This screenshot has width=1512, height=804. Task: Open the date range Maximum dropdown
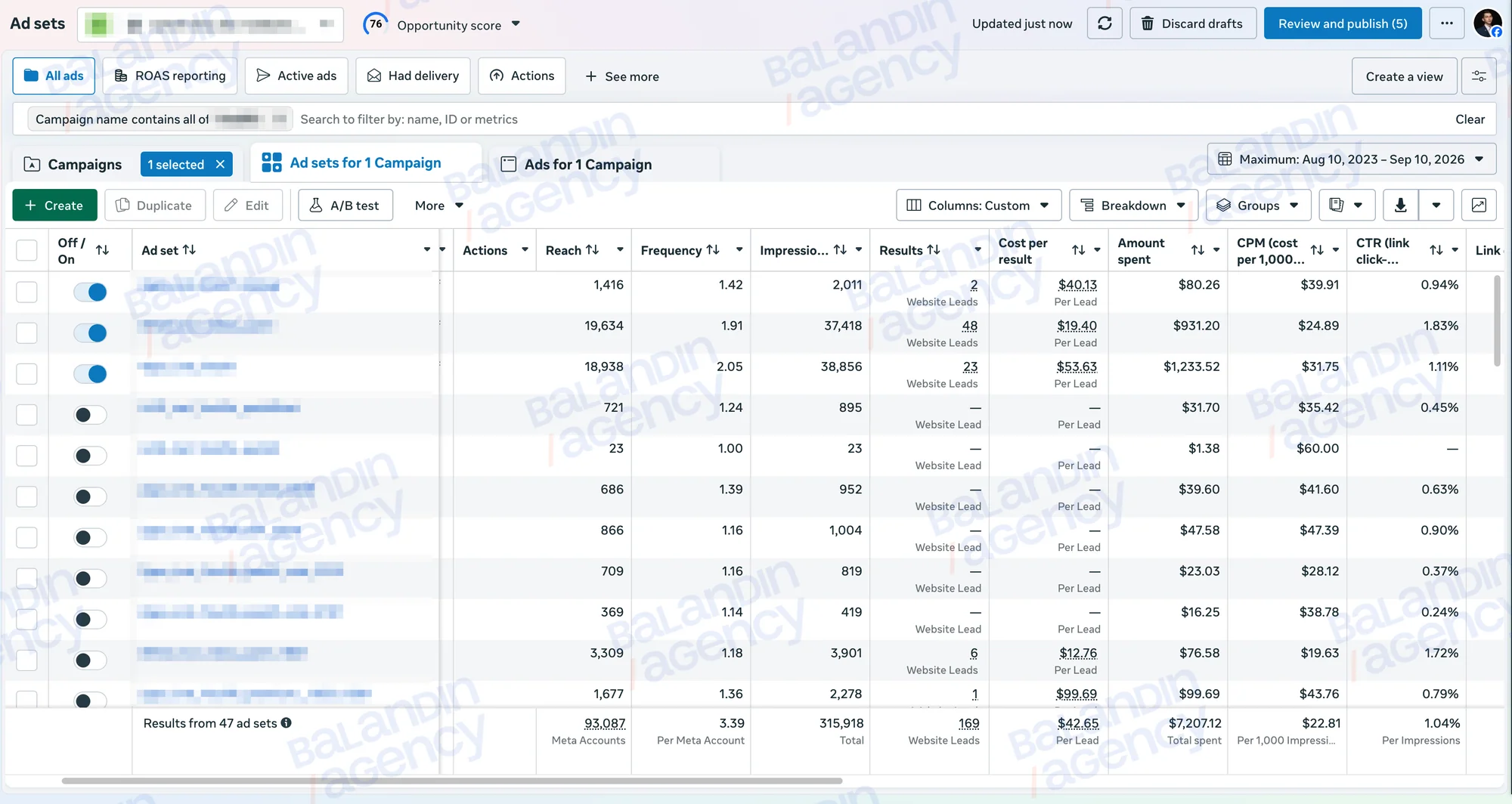click(1352, 159)
